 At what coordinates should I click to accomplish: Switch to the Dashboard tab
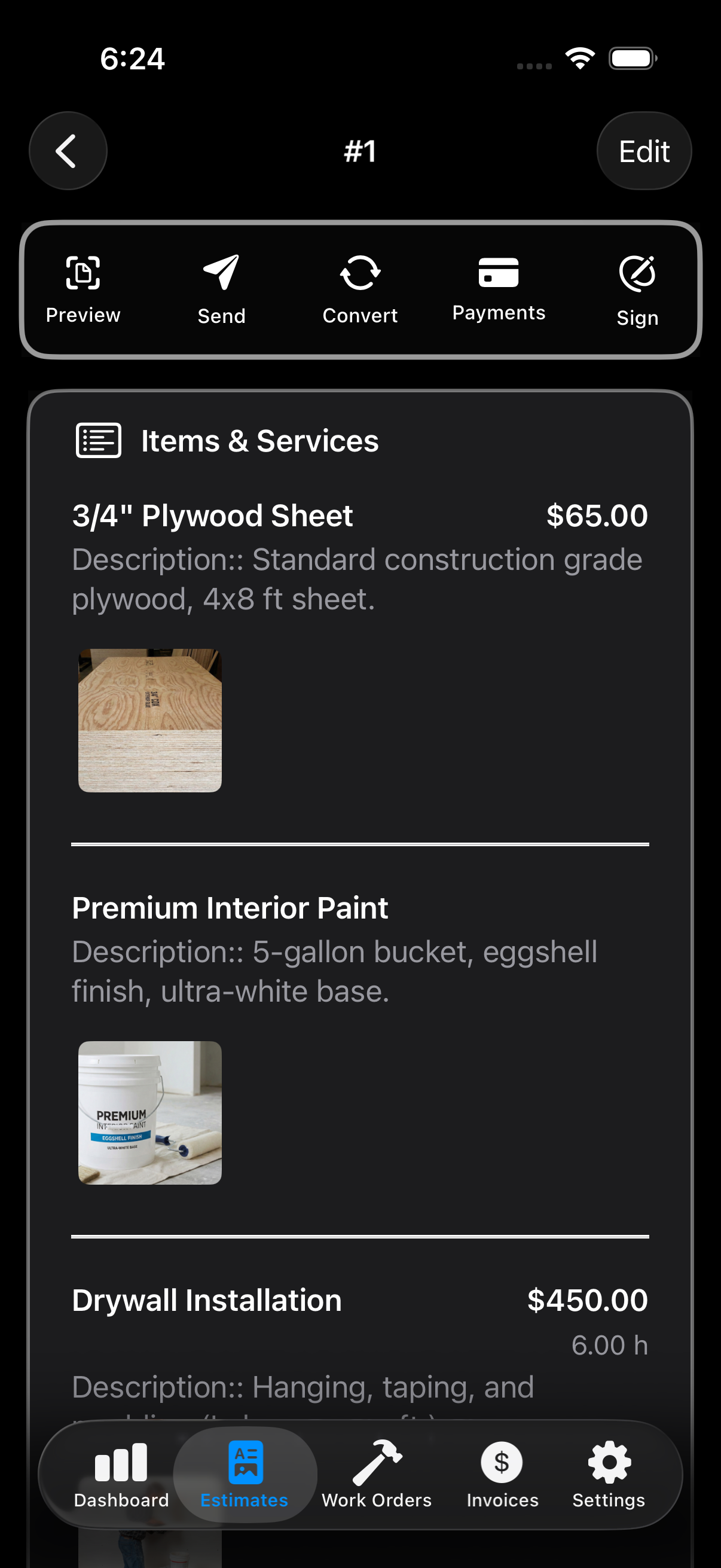click(121, 1474)
